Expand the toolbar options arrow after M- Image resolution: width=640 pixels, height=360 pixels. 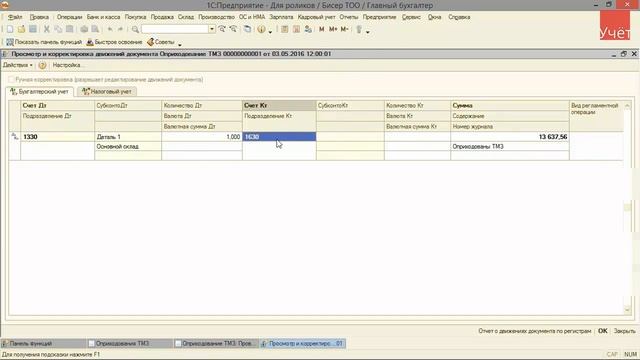(368, 31)
